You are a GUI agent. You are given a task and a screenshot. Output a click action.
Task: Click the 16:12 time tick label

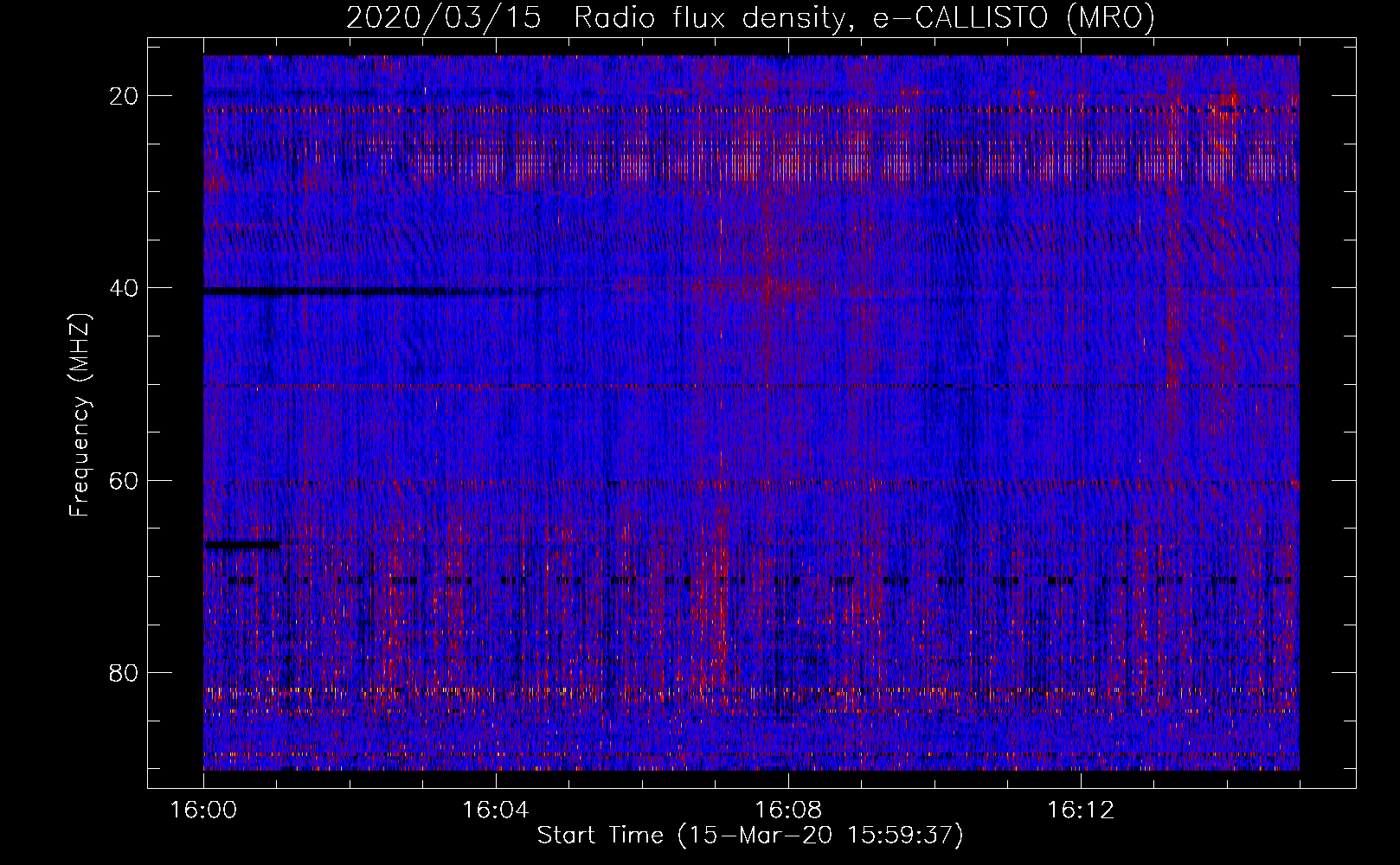click(1080, 811)
